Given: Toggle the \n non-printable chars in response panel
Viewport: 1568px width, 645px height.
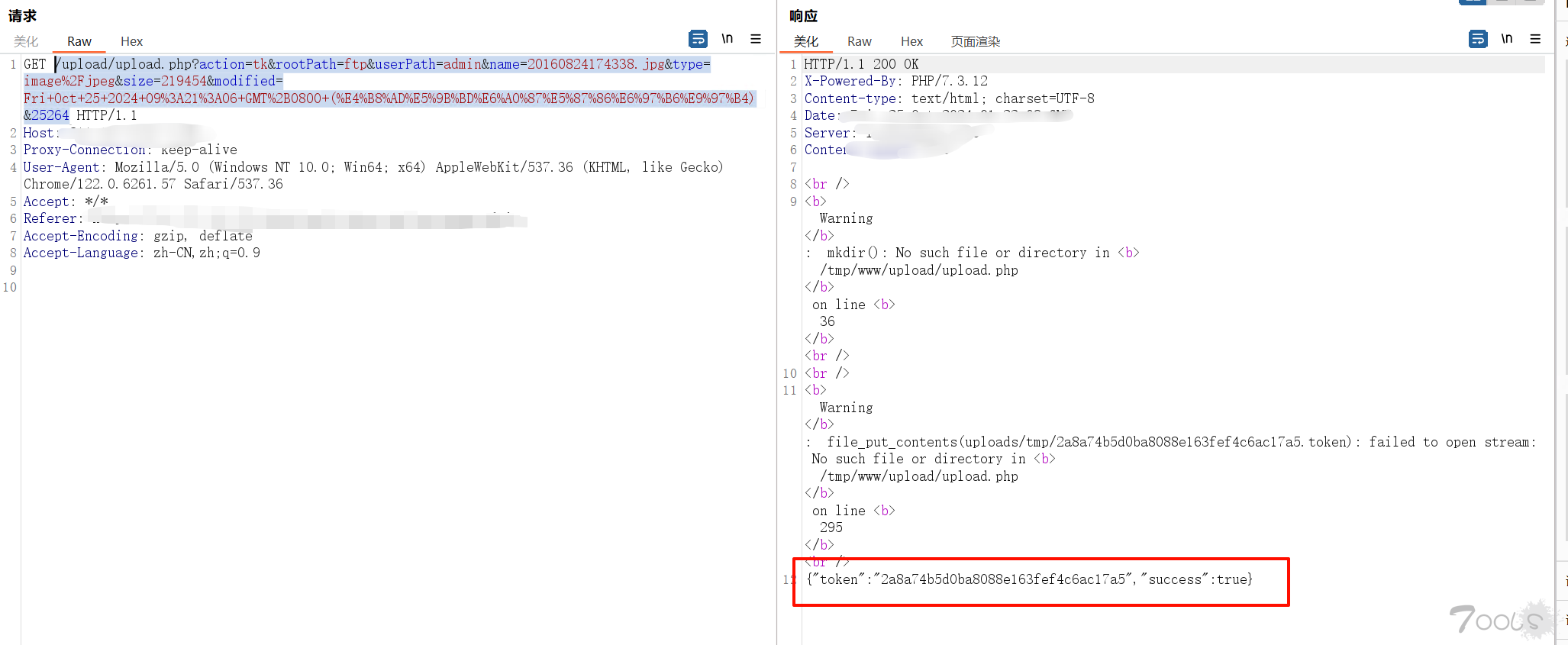Looking at the screenshot, I should point(1507,39).
